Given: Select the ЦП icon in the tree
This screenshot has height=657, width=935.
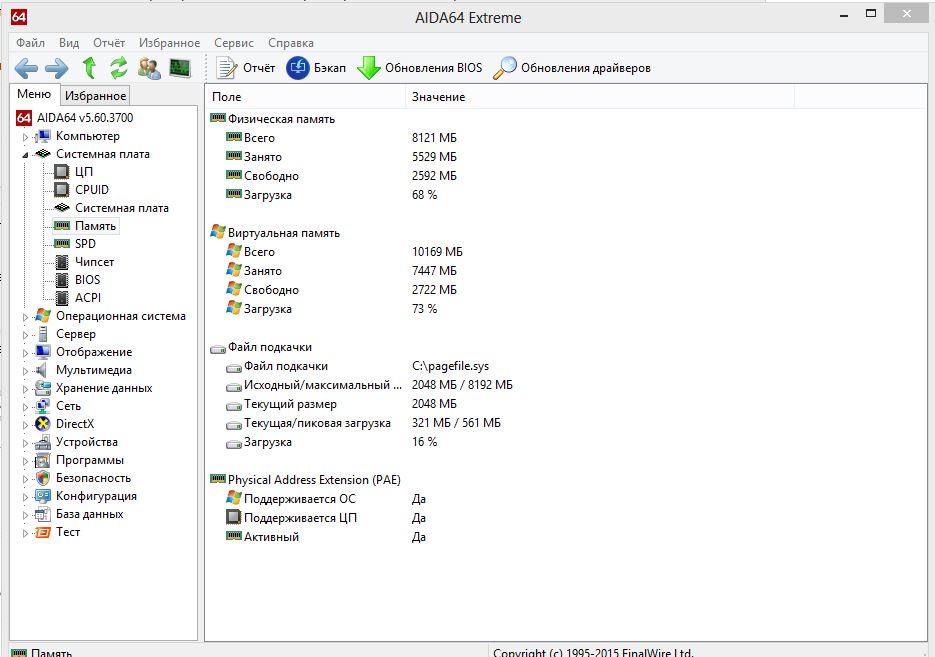Looking at the screenshot, I should [x=61, y=172].
